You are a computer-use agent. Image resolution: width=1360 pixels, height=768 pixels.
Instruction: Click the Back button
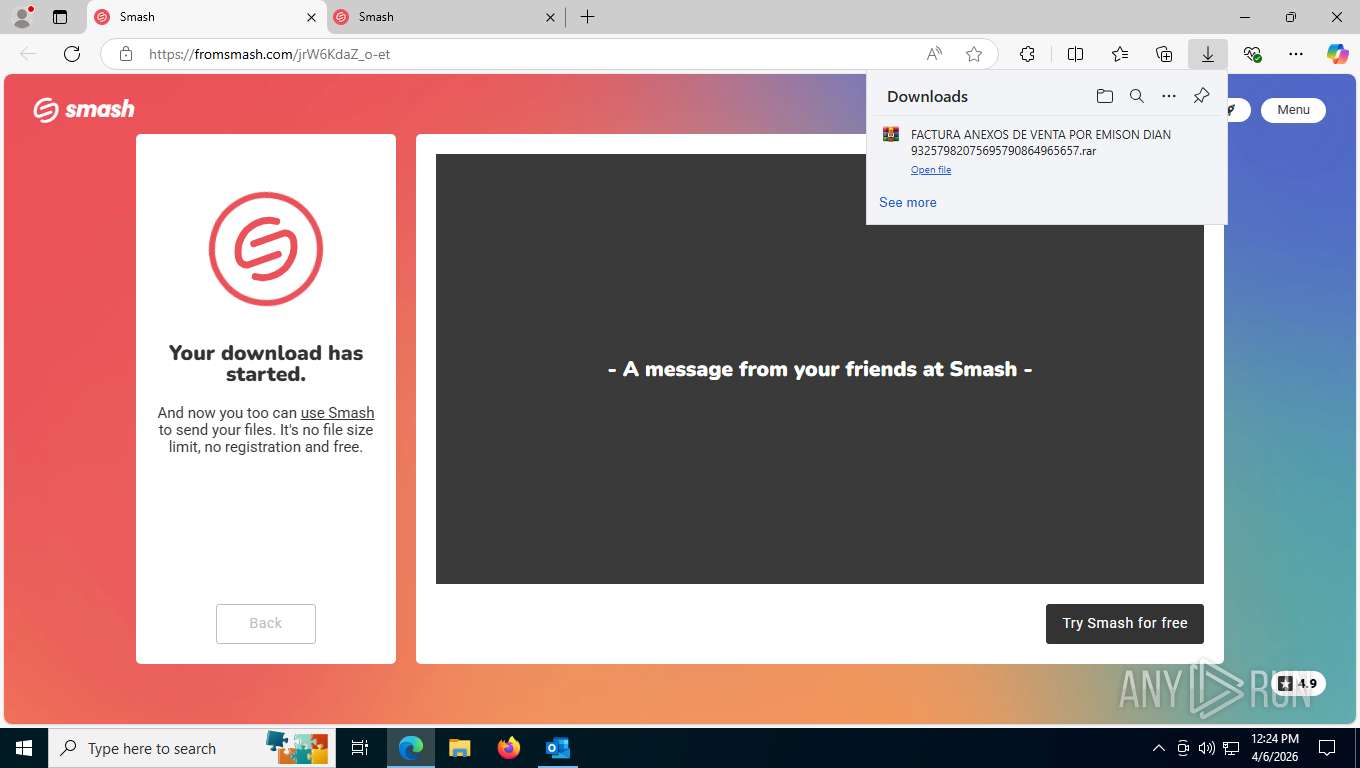266,623
